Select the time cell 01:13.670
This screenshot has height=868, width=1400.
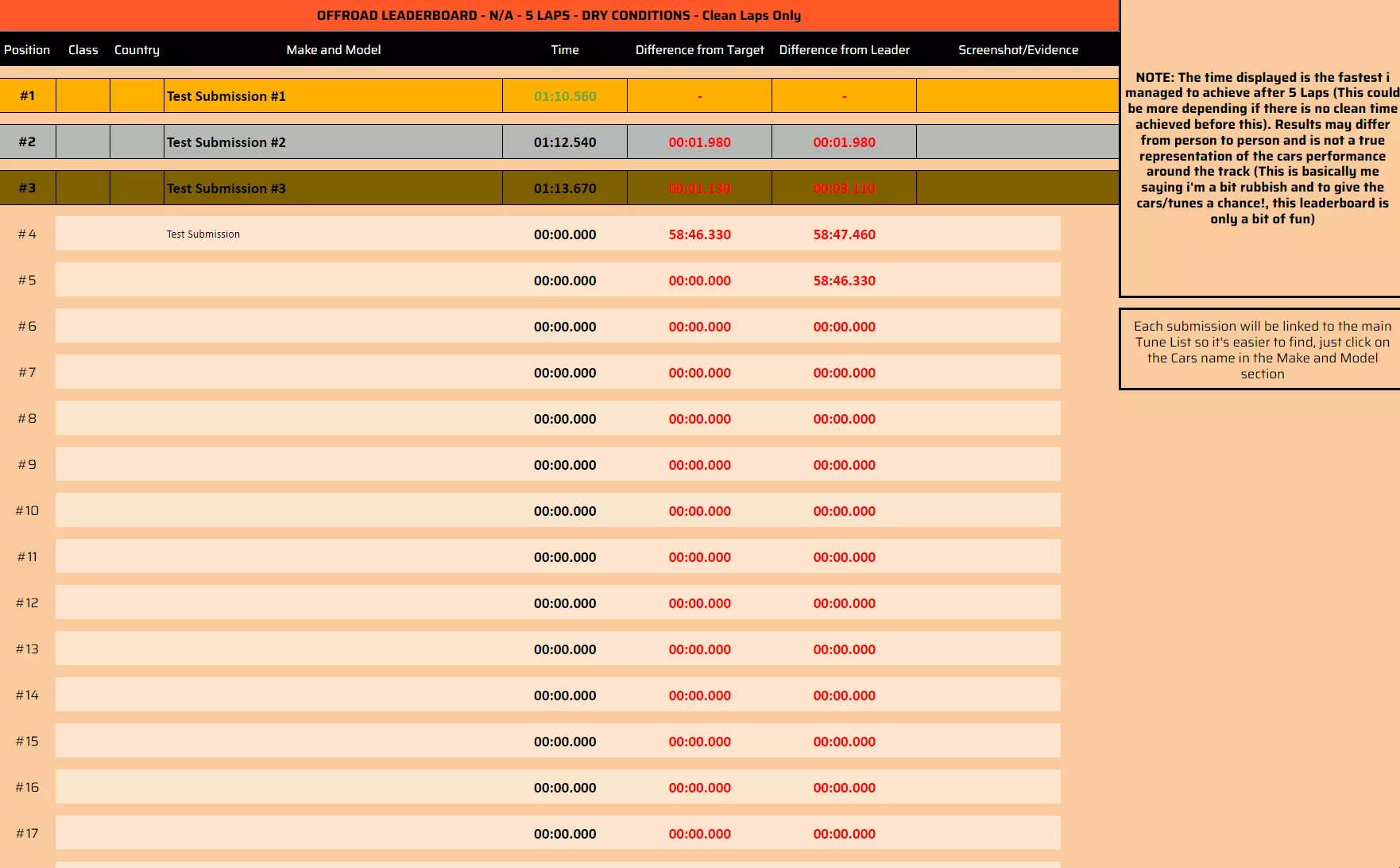[x=565, y=188]
